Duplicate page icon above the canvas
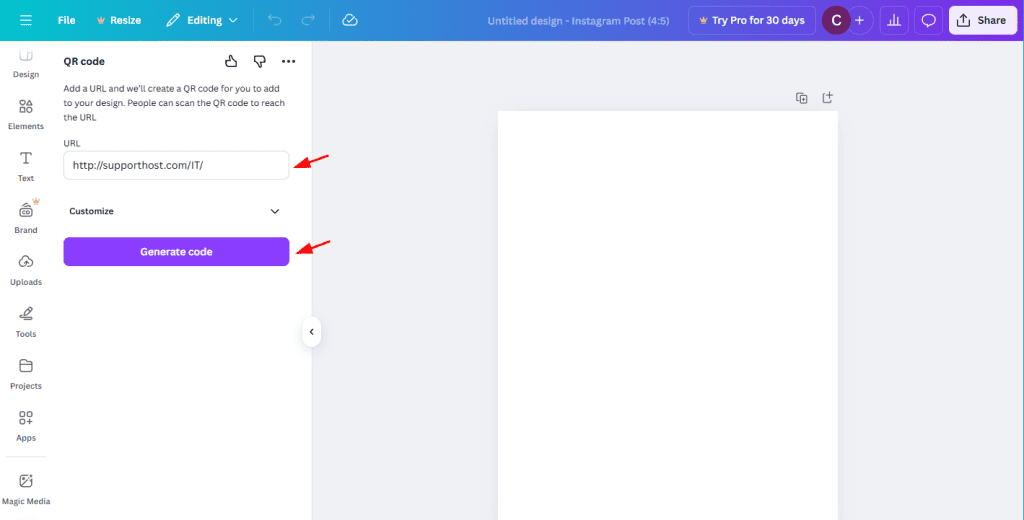The height and width of the screenshot is (520, 1024). 801,98
